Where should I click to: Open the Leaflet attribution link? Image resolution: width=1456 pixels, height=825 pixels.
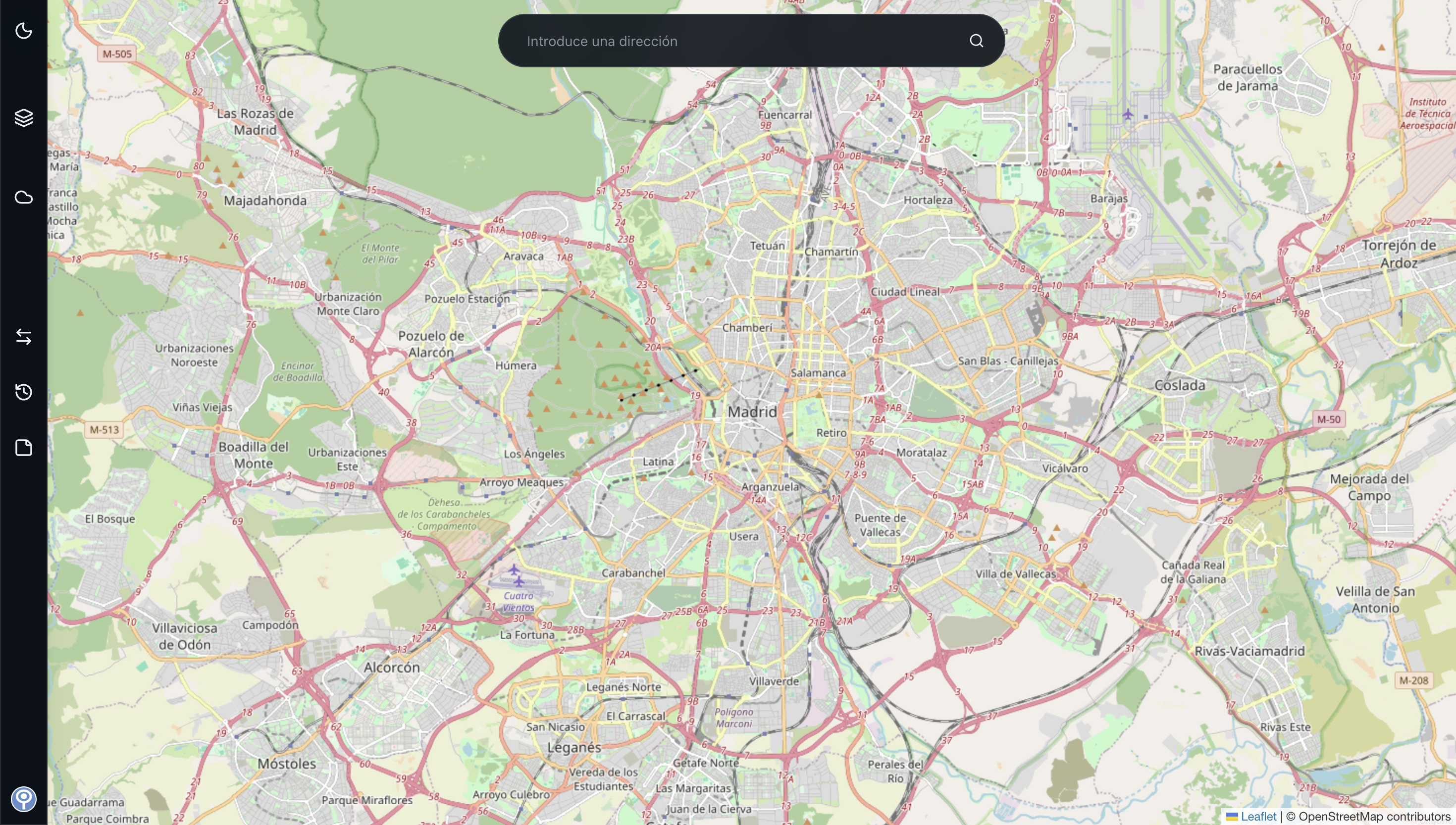tap(1258, 817)
